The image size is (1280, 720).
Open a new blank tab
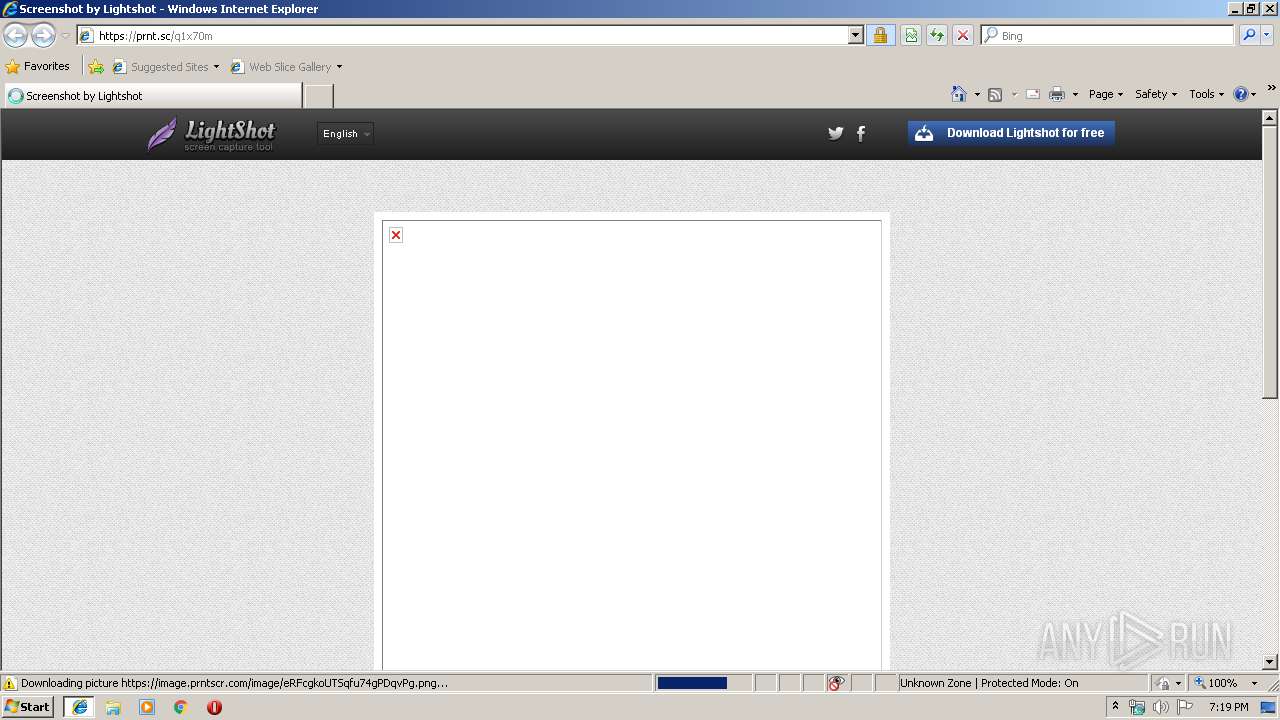coord(318,96)
